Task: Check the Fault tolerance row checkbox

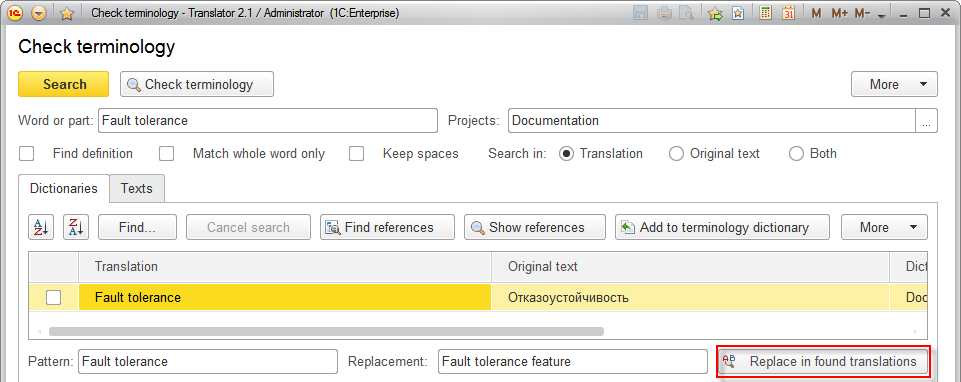Action: [x=54, y=297]
